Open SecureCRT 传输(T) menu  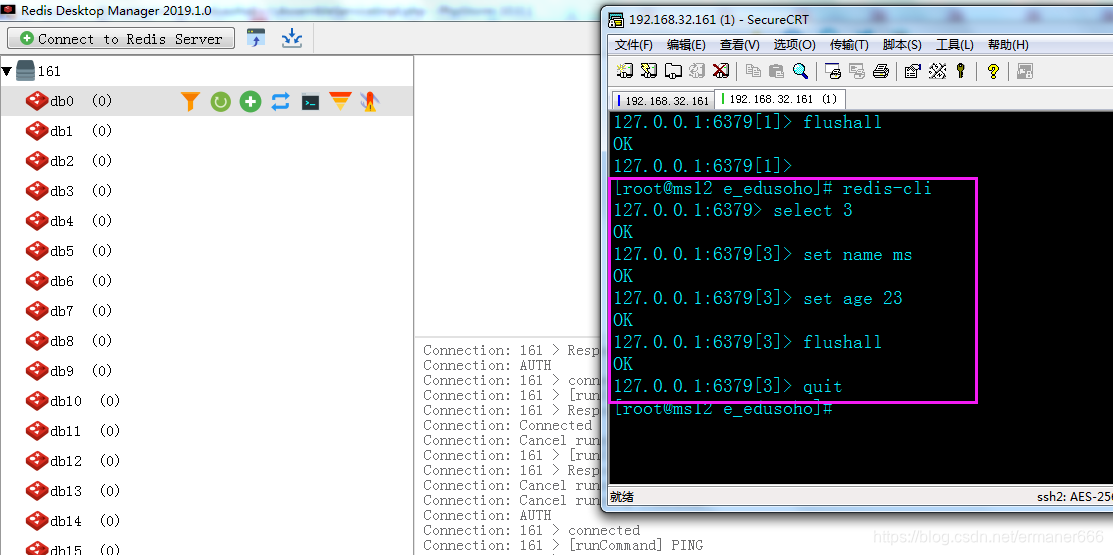(x=848, y=45)
